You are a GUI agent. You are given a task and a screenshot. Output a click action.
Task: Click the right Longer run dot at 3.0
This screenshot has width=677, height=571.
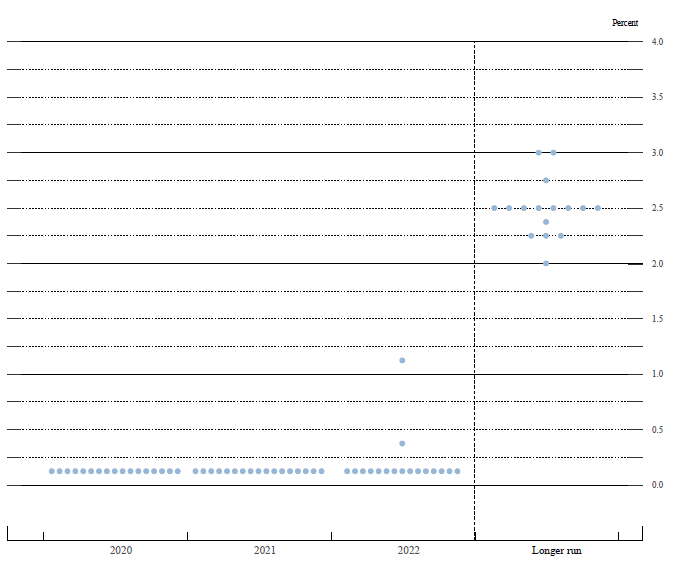click(553, 153)
